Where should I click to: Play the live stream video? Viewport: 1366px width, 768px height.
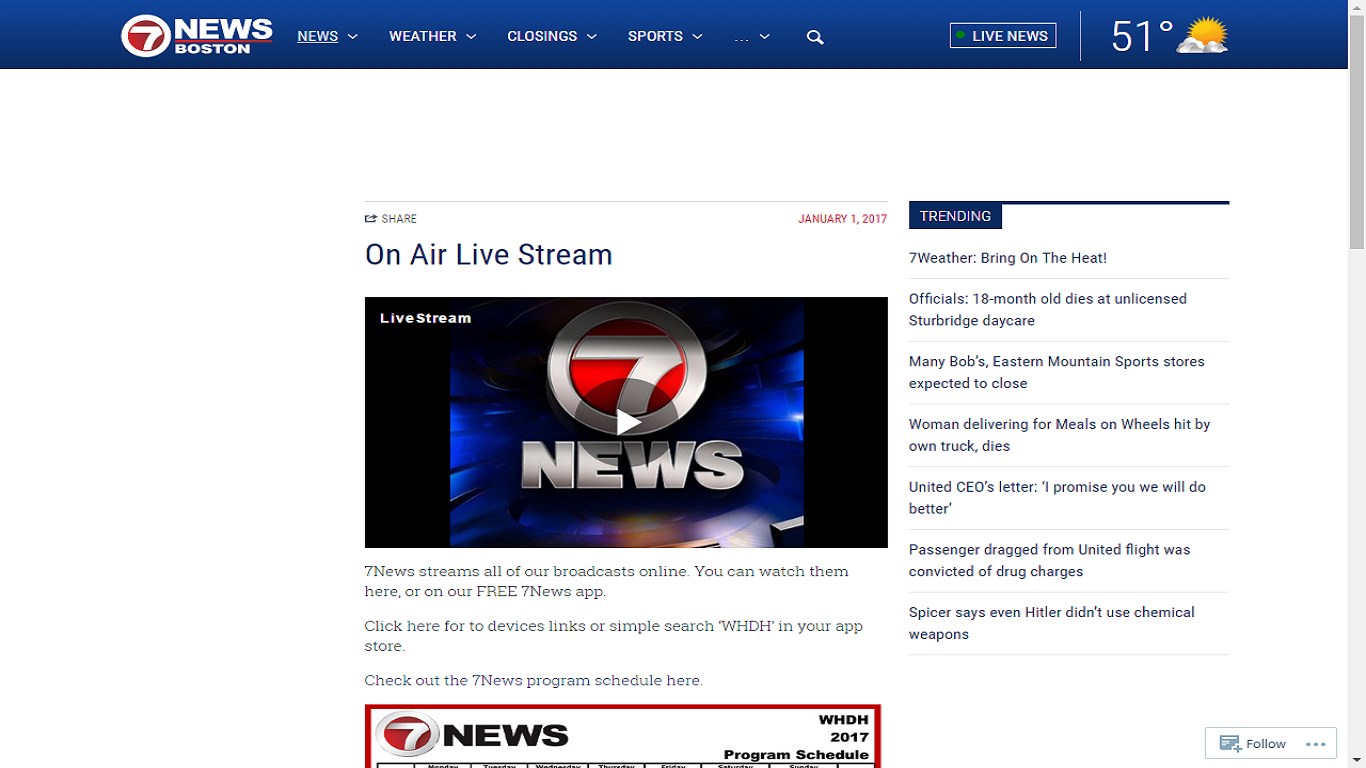click(627, 422)
